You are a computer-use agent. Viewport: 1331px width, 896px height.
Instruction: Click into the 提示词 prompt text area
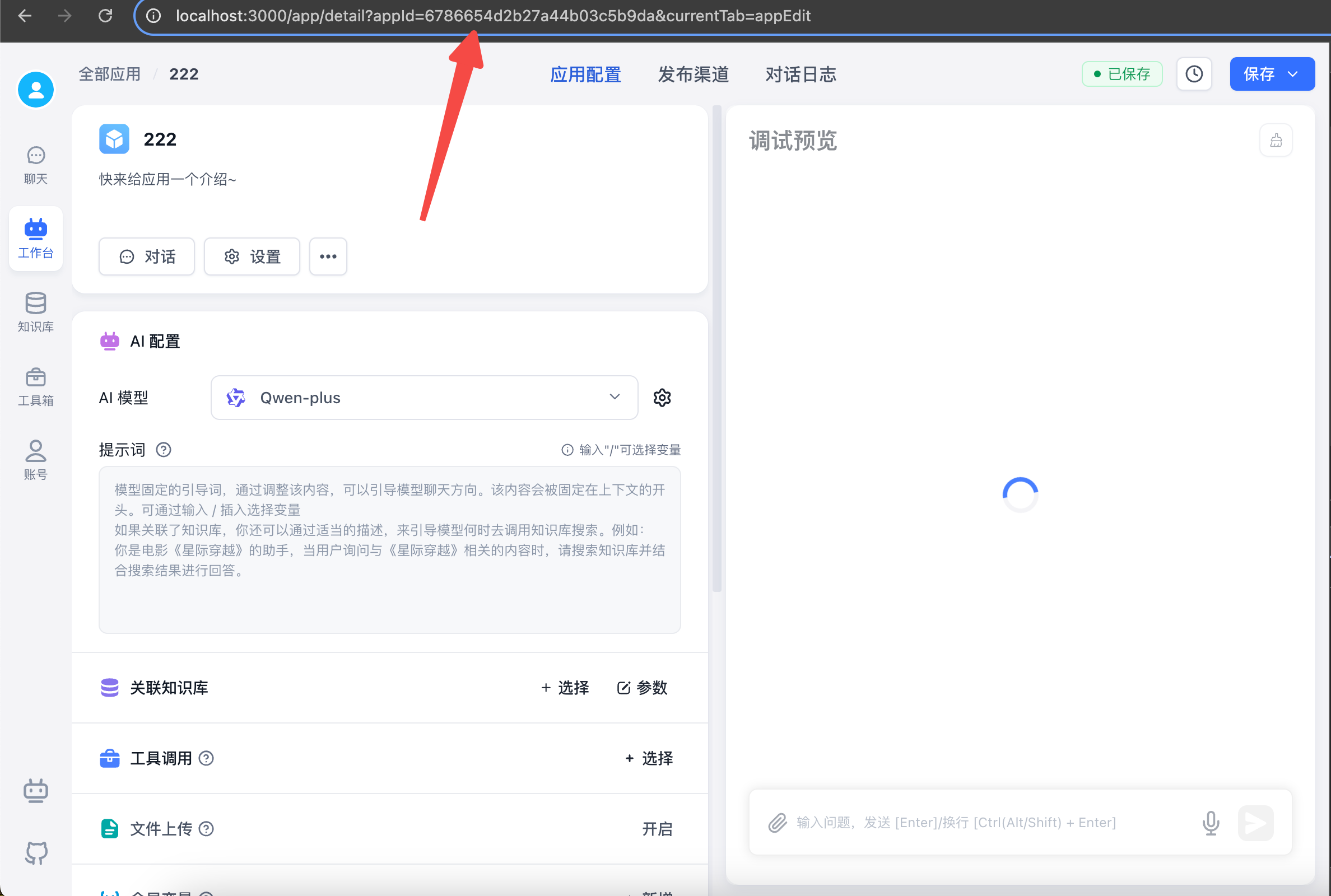(x=389, y=550)
